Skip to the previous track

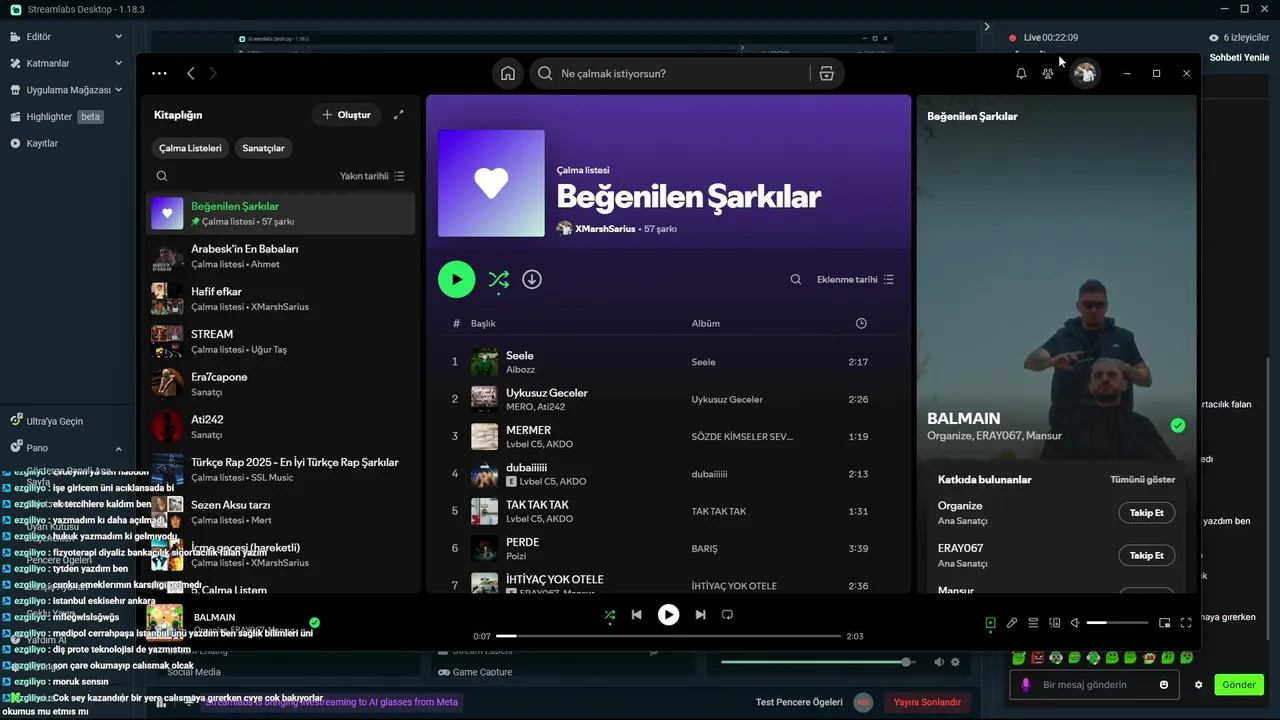(x=636, y=615)
